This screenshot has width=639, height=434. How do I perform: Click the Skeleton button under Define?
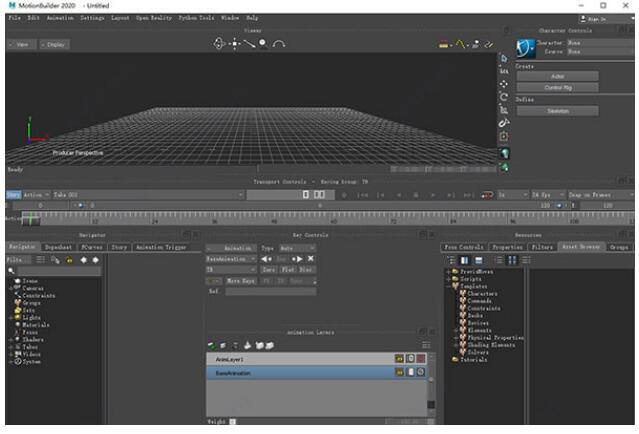[557, 111]
